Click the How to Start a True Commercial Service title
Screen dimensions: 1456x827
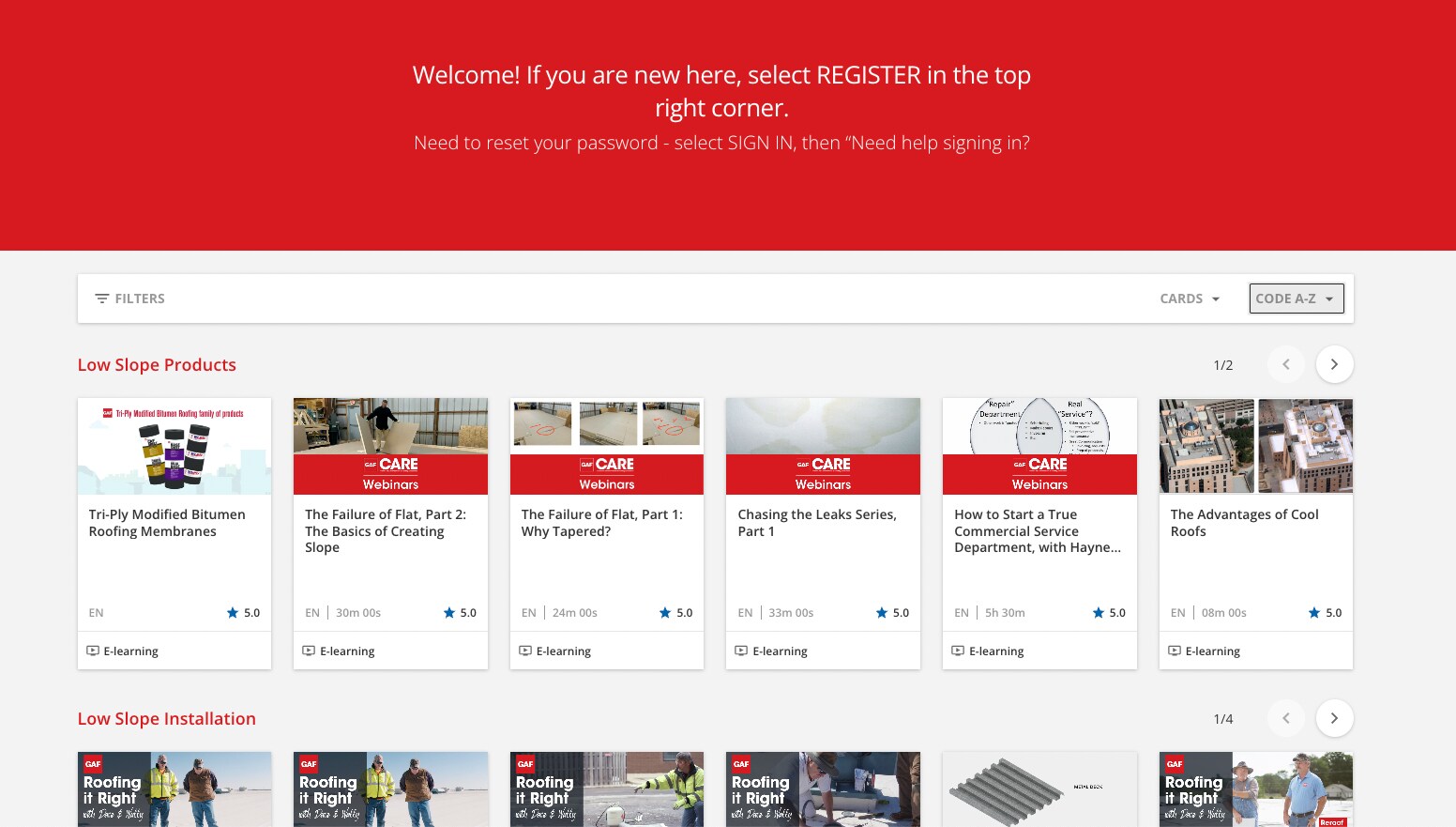tap(1037, 530)
